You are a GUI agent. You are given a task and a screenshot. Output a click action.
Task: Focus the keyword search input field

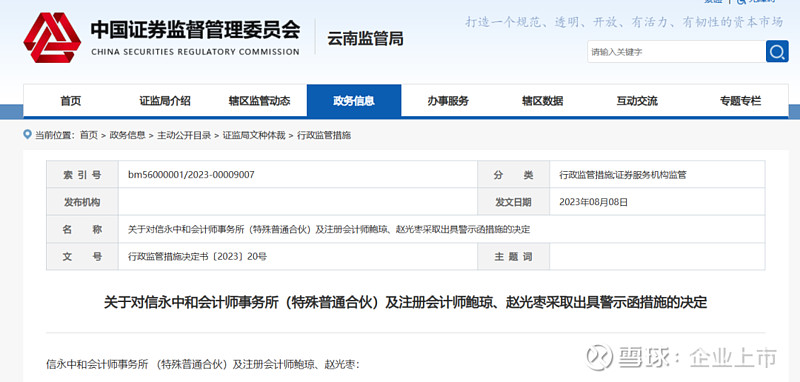(x=676, y=52)
